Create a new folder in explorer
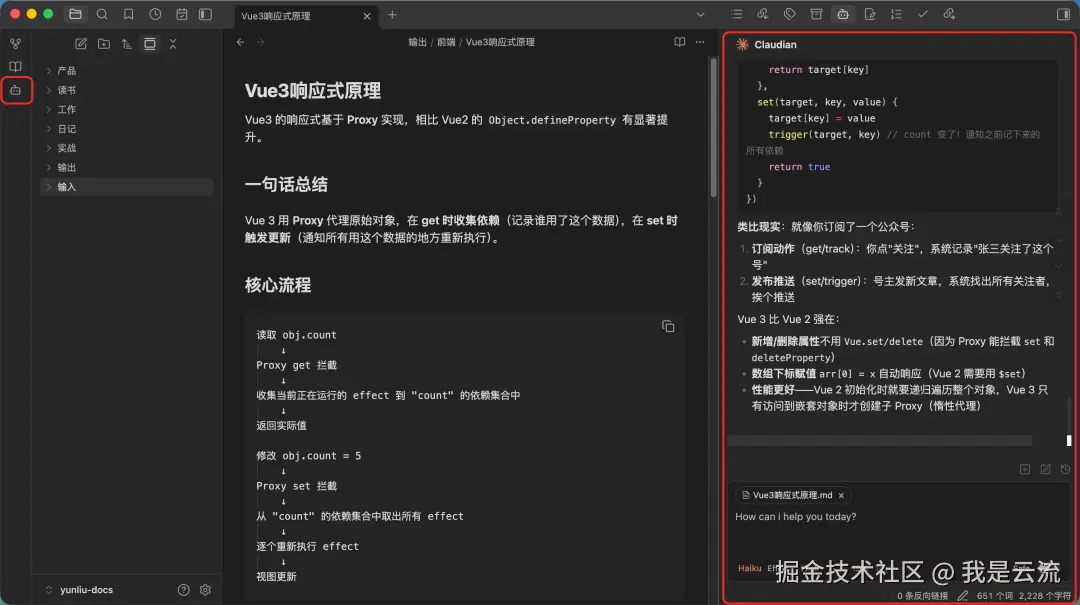This screenshot has height=605, width=1080. point(104,44)
